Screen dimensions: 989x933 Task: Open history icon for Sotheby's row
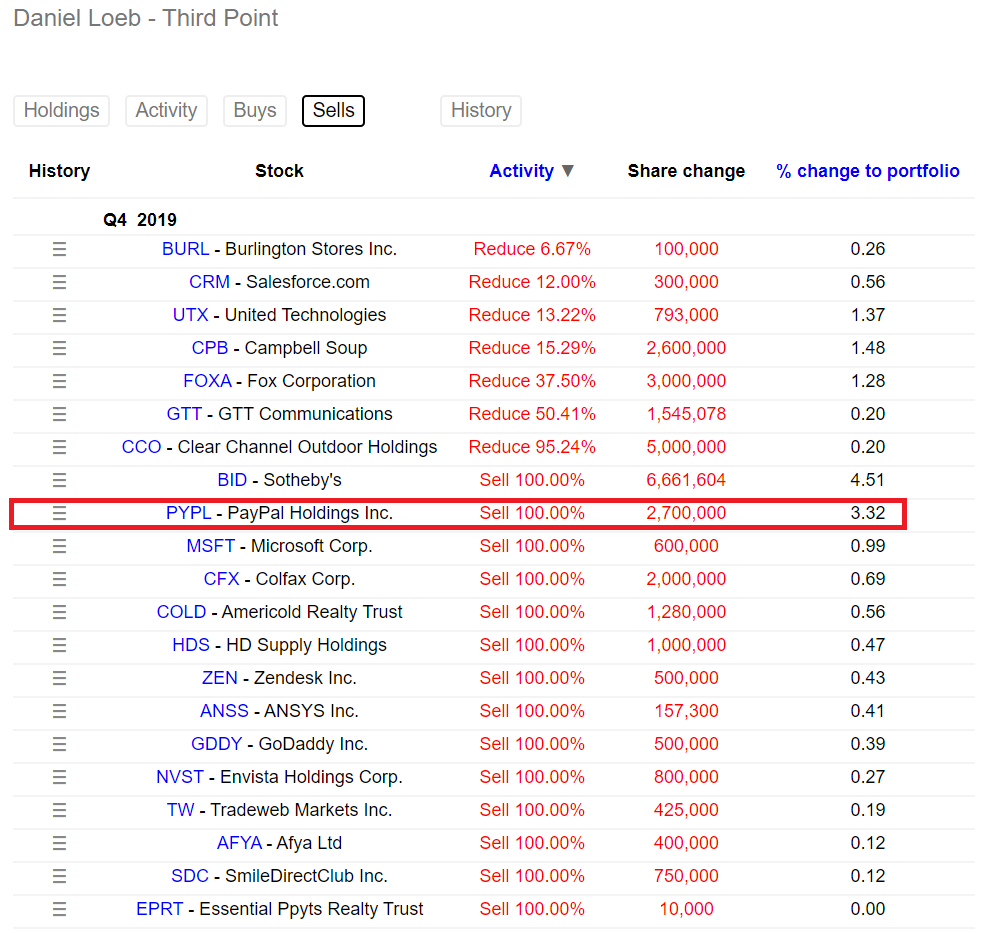(x=59, y=480)
